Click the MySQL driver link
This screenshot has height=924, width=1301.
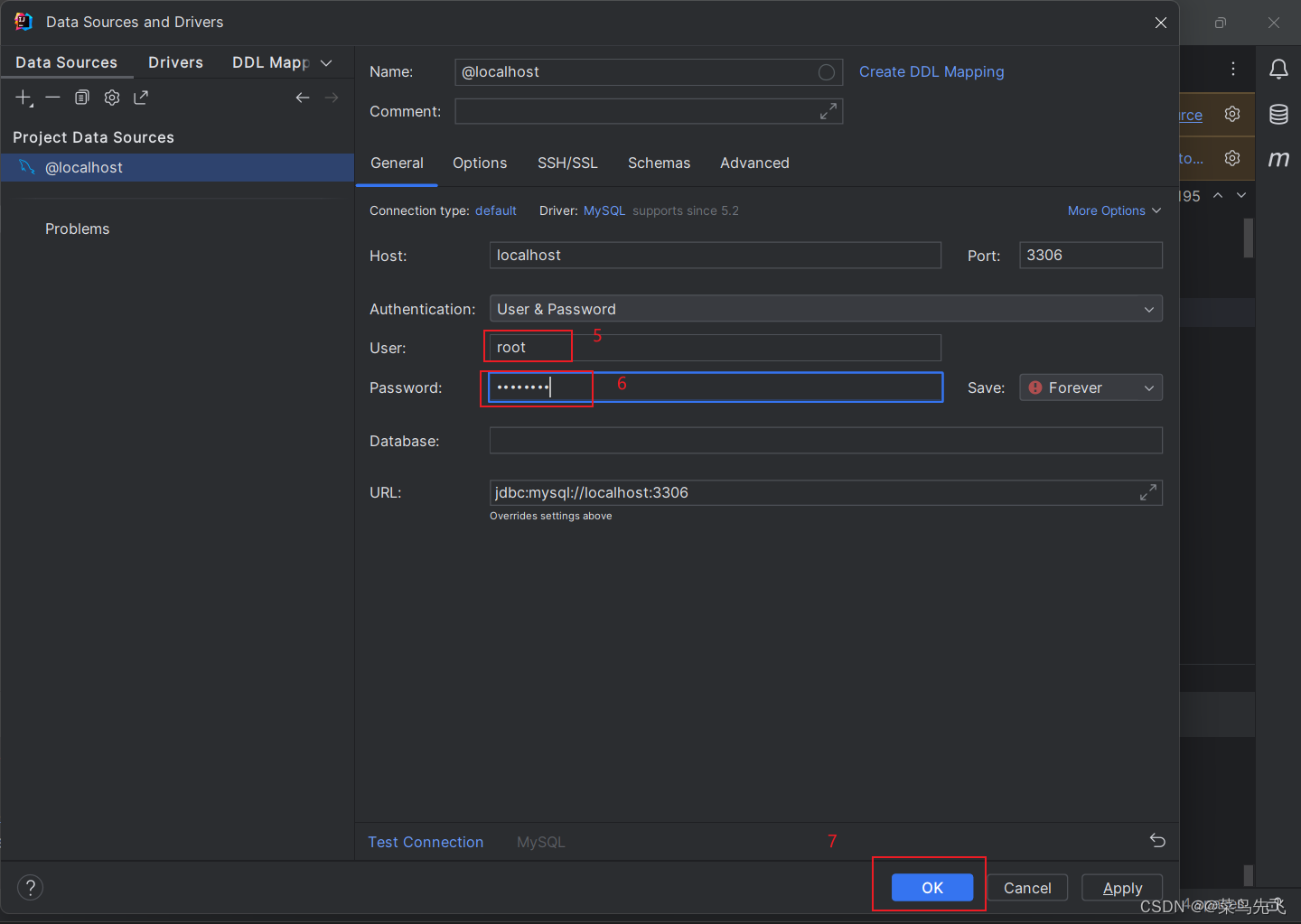click(604, 210)
